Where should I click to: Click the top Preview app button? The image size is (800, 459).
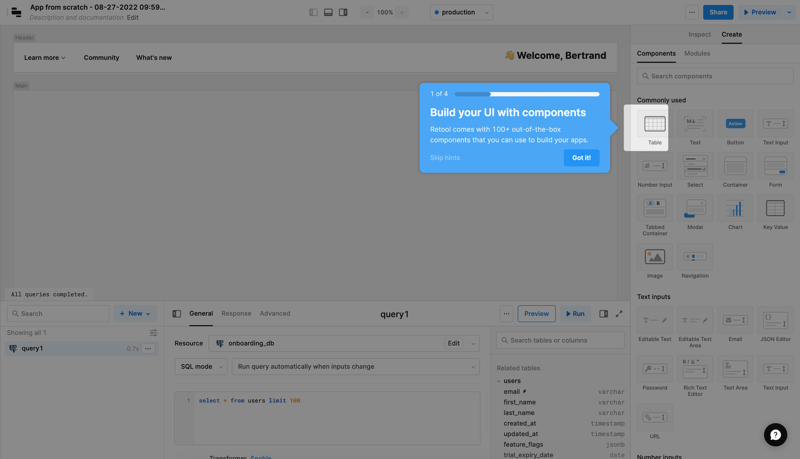[x=760, y=12]
